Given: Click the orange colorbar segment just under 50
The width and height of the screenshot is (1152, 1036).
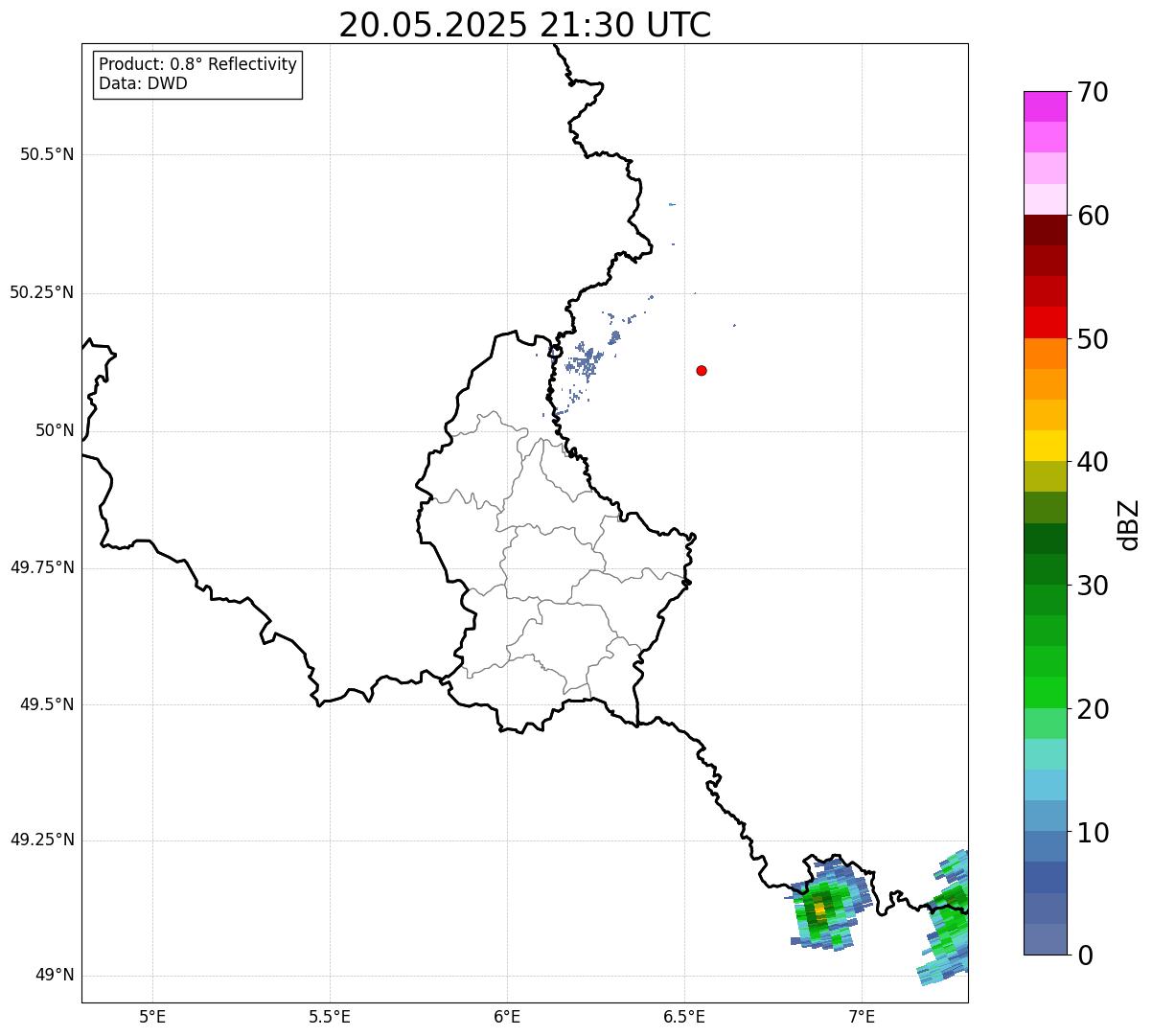Looking at the screenshot, I should [1045, 354].
